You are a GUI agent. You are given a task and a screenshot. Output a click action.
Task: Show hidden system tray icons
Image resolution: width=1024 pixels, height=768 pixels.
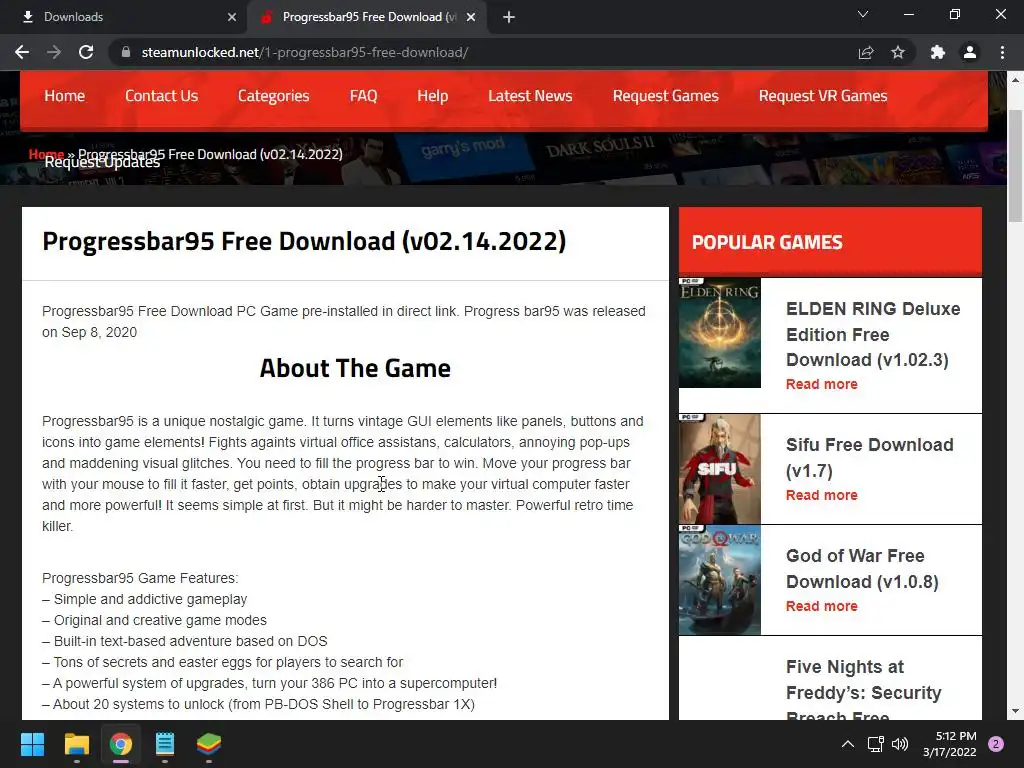(848, 744)
